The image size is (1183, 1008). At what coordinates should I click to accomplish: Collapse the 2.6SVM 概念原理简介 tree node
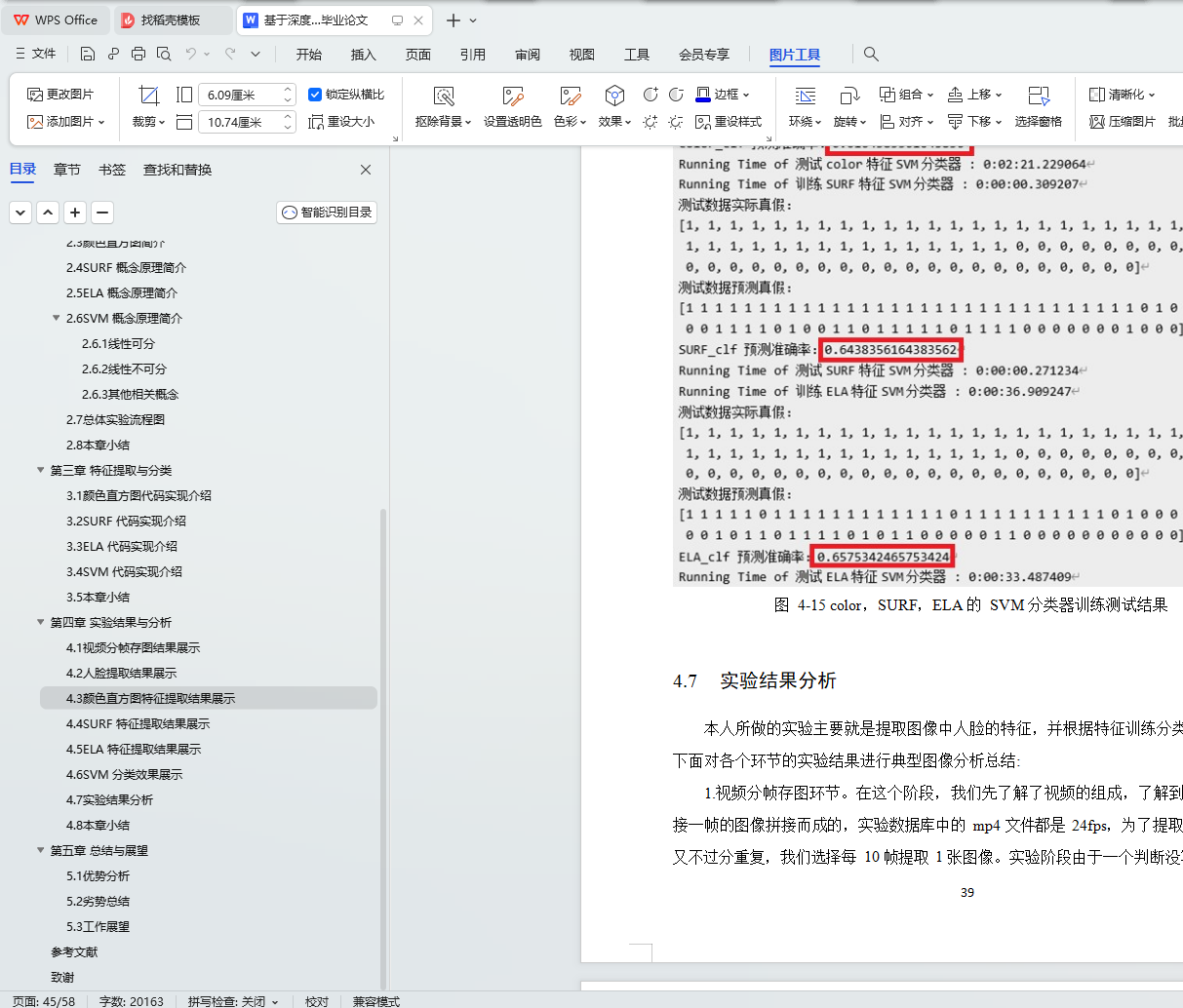click(x=56, y=318)
